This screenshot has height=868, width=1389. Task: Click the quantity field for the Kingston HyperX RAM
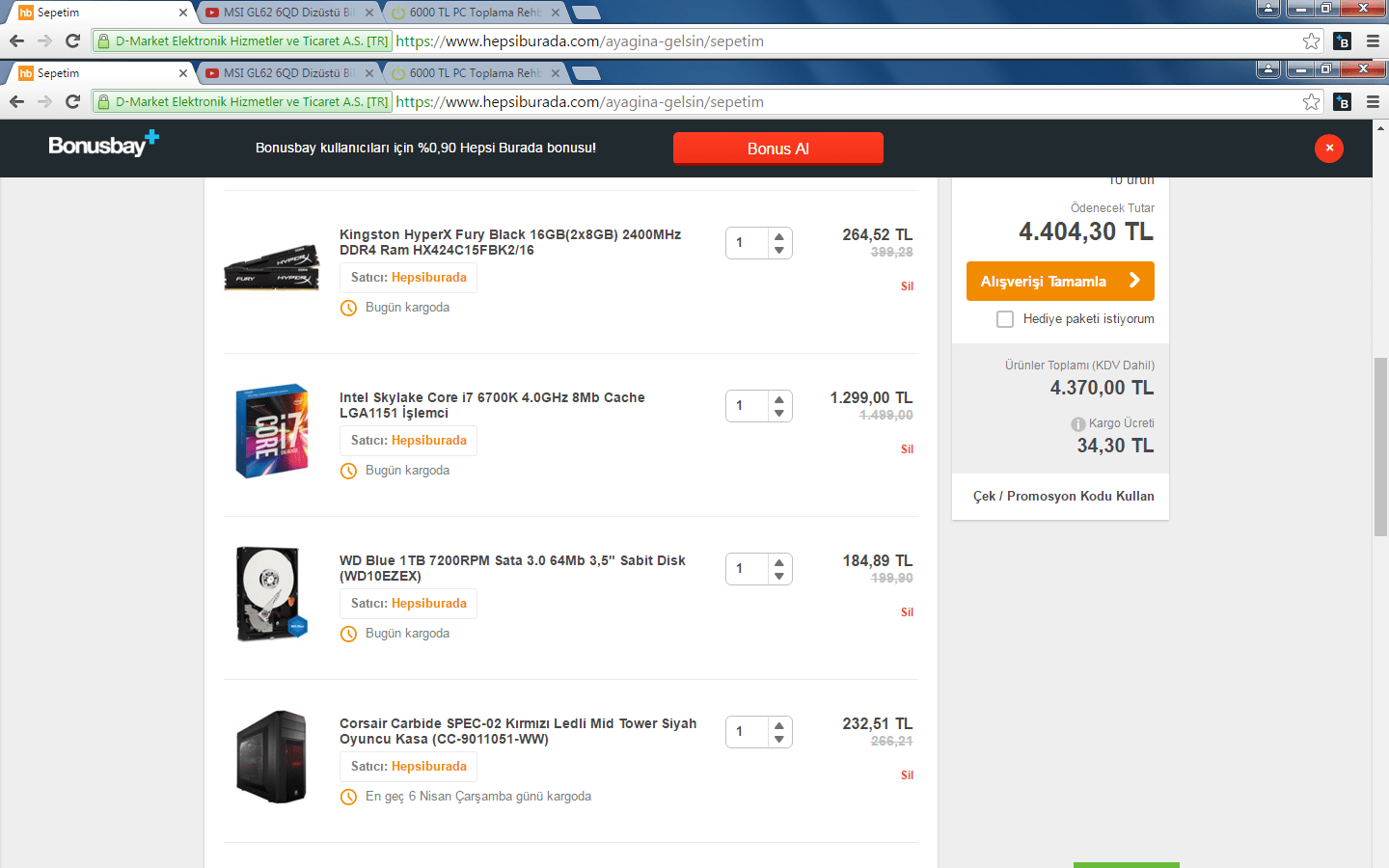click(747, 243)
